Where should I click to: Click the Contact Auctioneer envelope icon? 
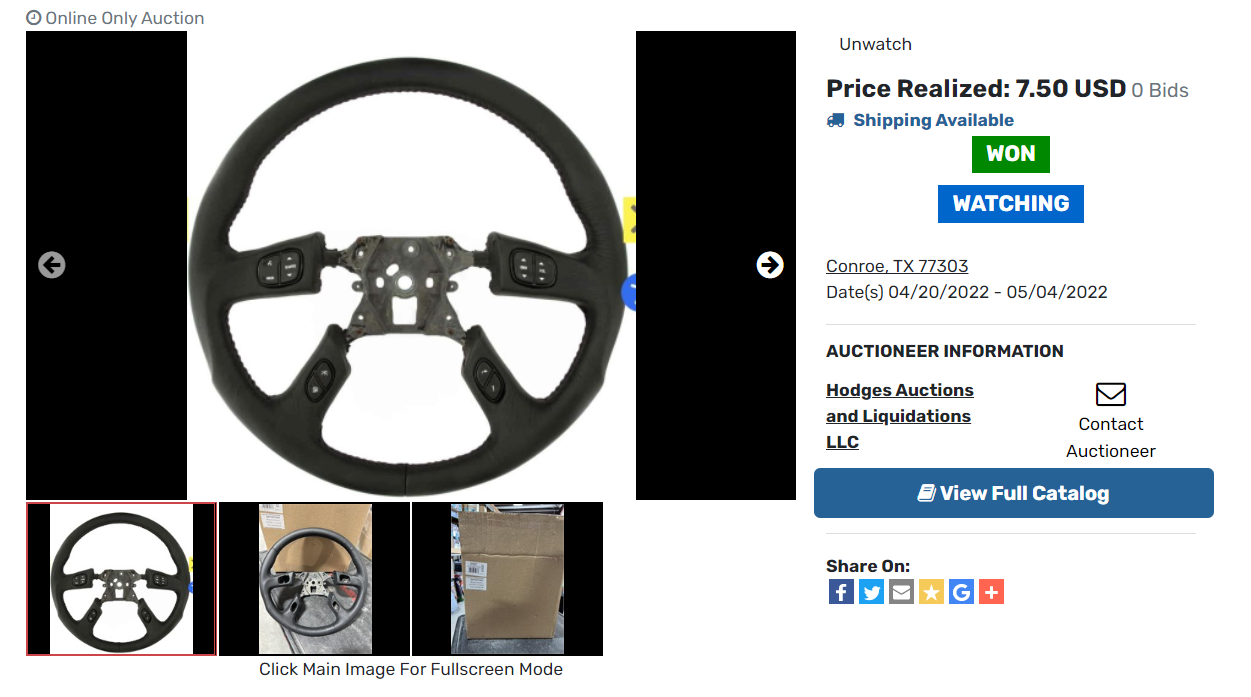(x=1111, y=394)
